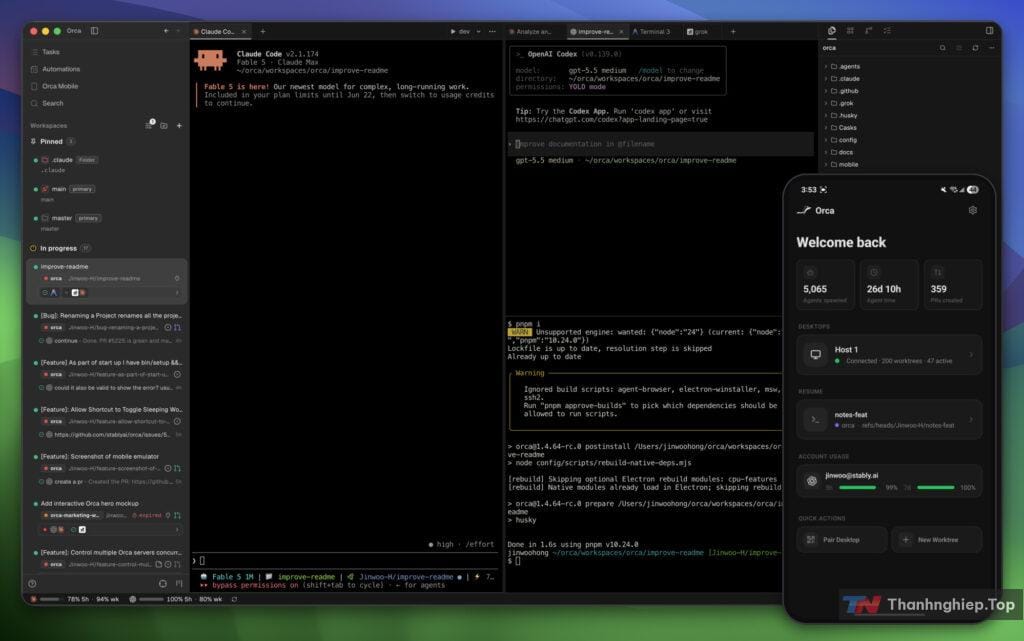Image resolution: width=1024 pixels, height=641 pixels.
Task: Open Screenshot of mobile emulator workspace
Action: pyautogui.click(x=108, y=468)
